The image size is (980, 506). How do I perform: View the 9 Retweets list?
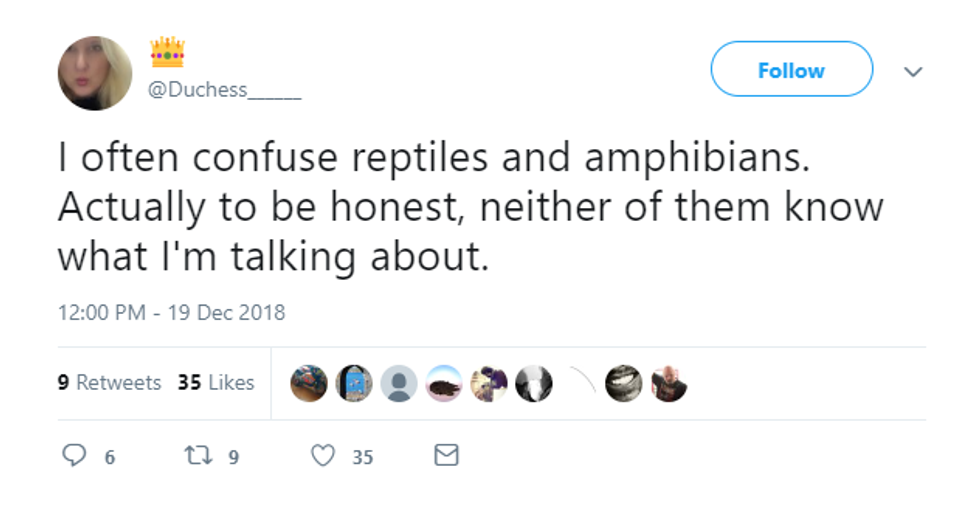click(x=109, y=382)
